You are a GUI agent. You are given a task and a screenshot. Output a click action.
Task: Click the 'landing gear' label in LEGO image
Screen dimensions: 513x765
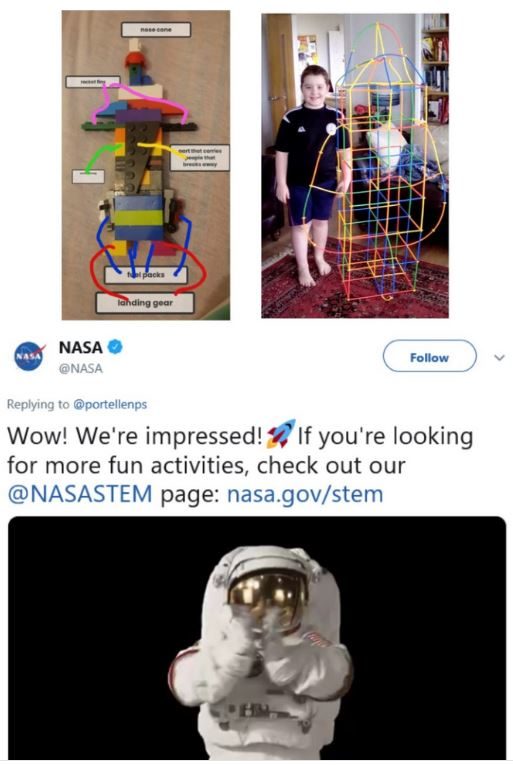145,303
